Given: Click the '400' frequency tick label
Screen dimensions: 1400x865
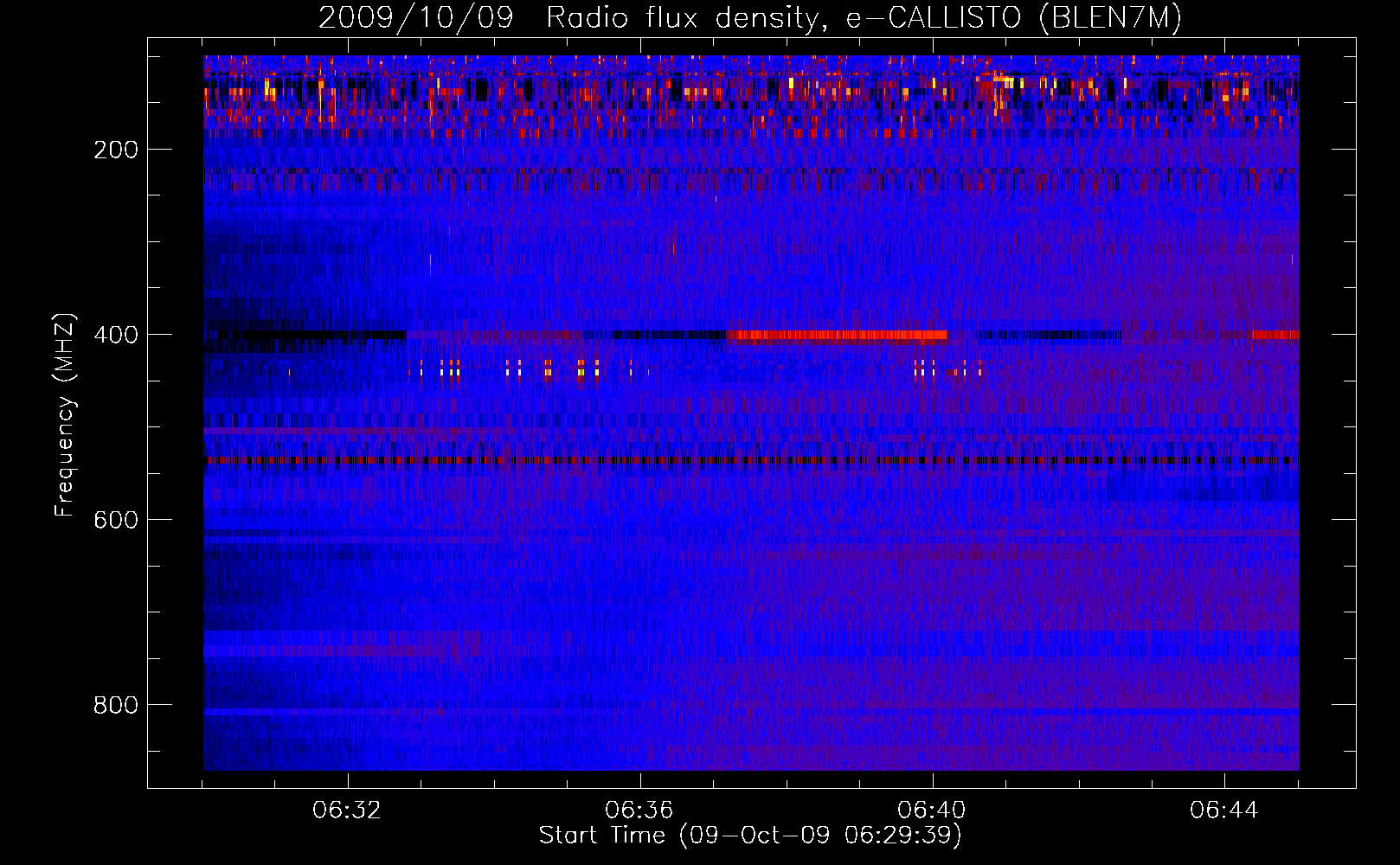Looking at the screenshot, I should pyautogui.click(x=116, y=335).
